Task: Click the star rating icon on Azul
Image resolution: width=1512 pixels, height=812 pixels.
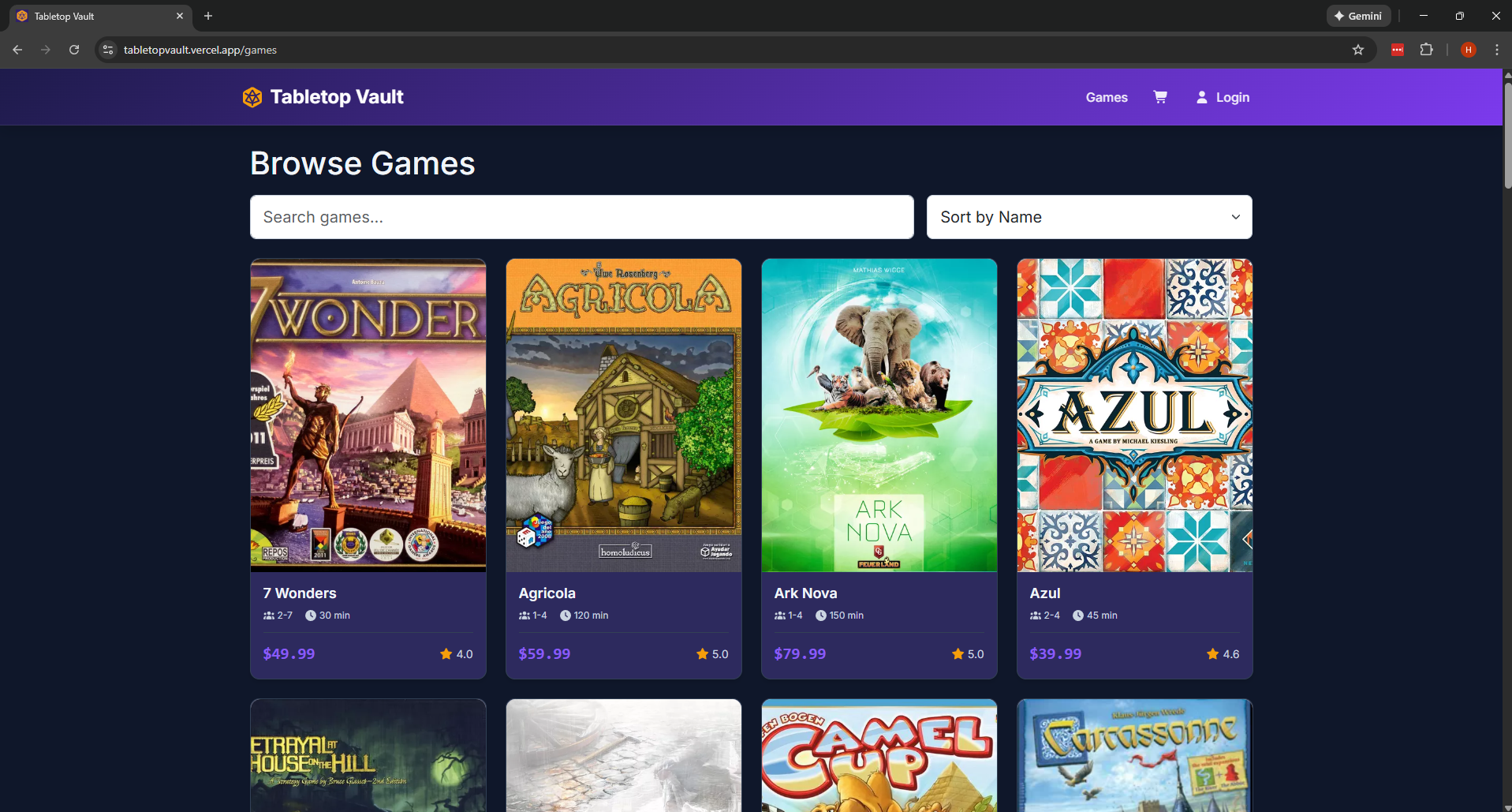Action: 1211,653
